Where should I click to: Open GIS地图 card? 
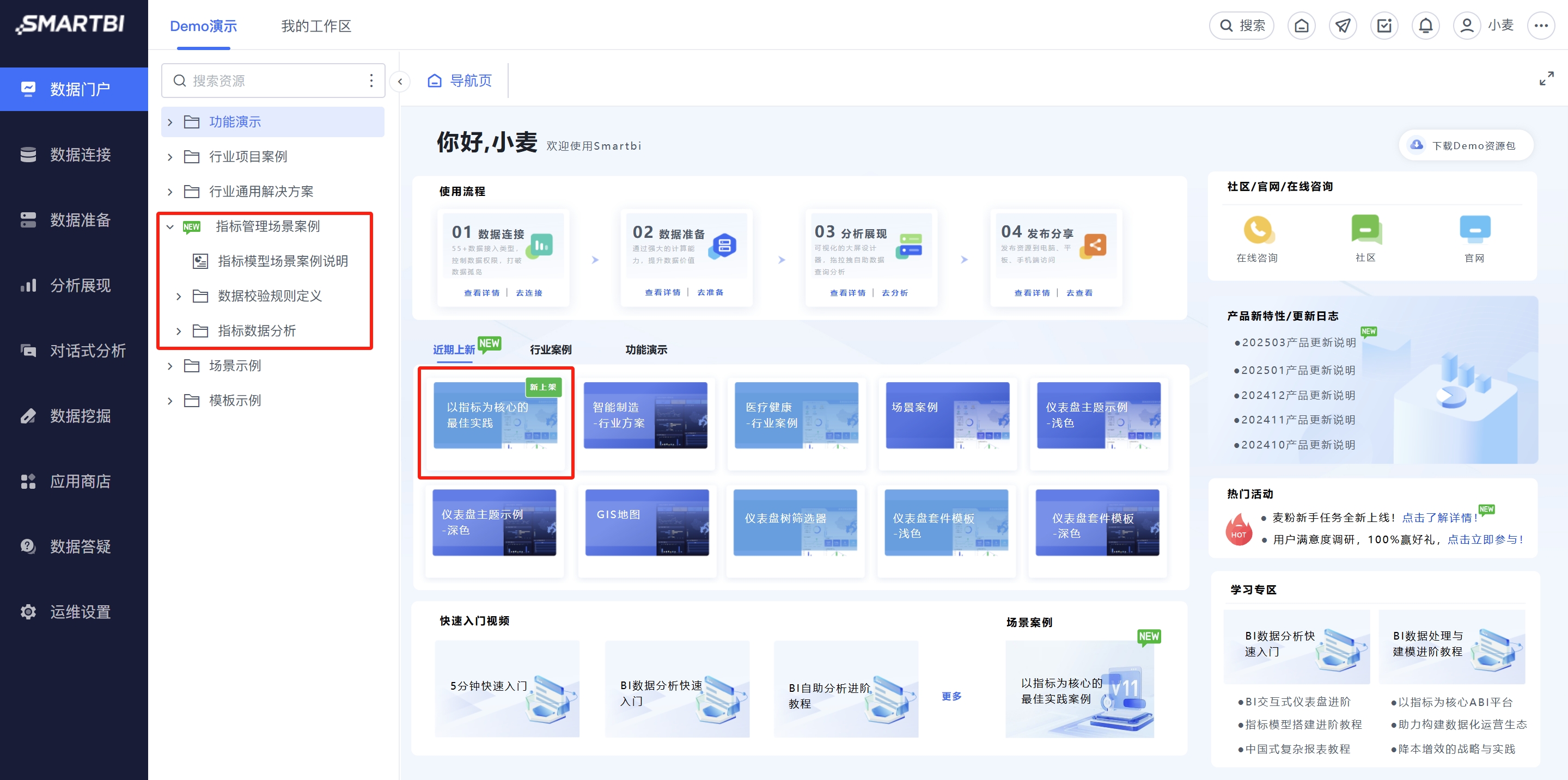coord(646,523)
